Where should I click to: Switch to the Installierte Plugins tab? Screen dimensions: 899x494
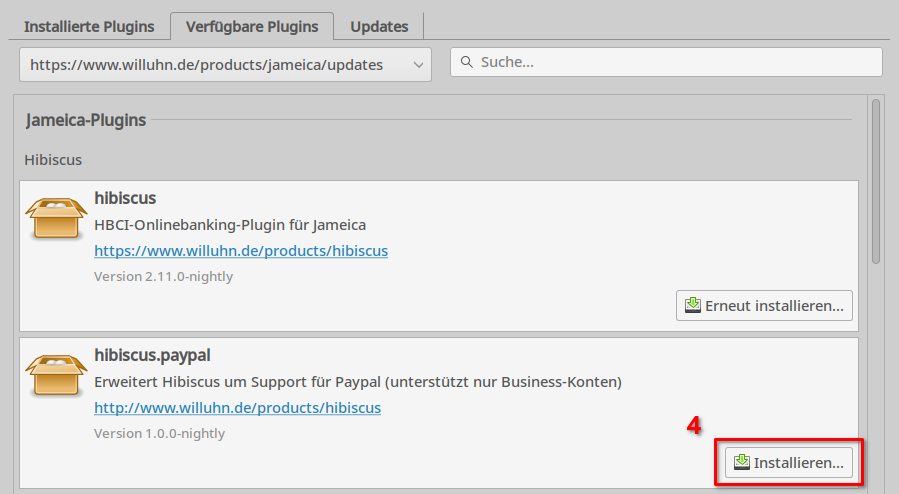89,26
